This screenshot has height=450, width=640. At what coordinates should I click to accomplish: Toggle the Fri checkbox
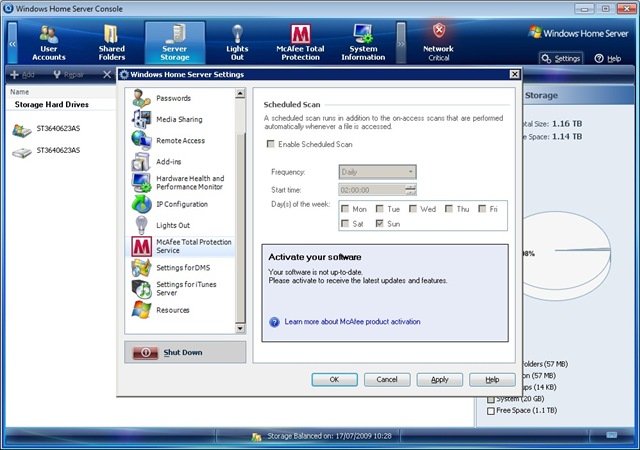point(482,209)
